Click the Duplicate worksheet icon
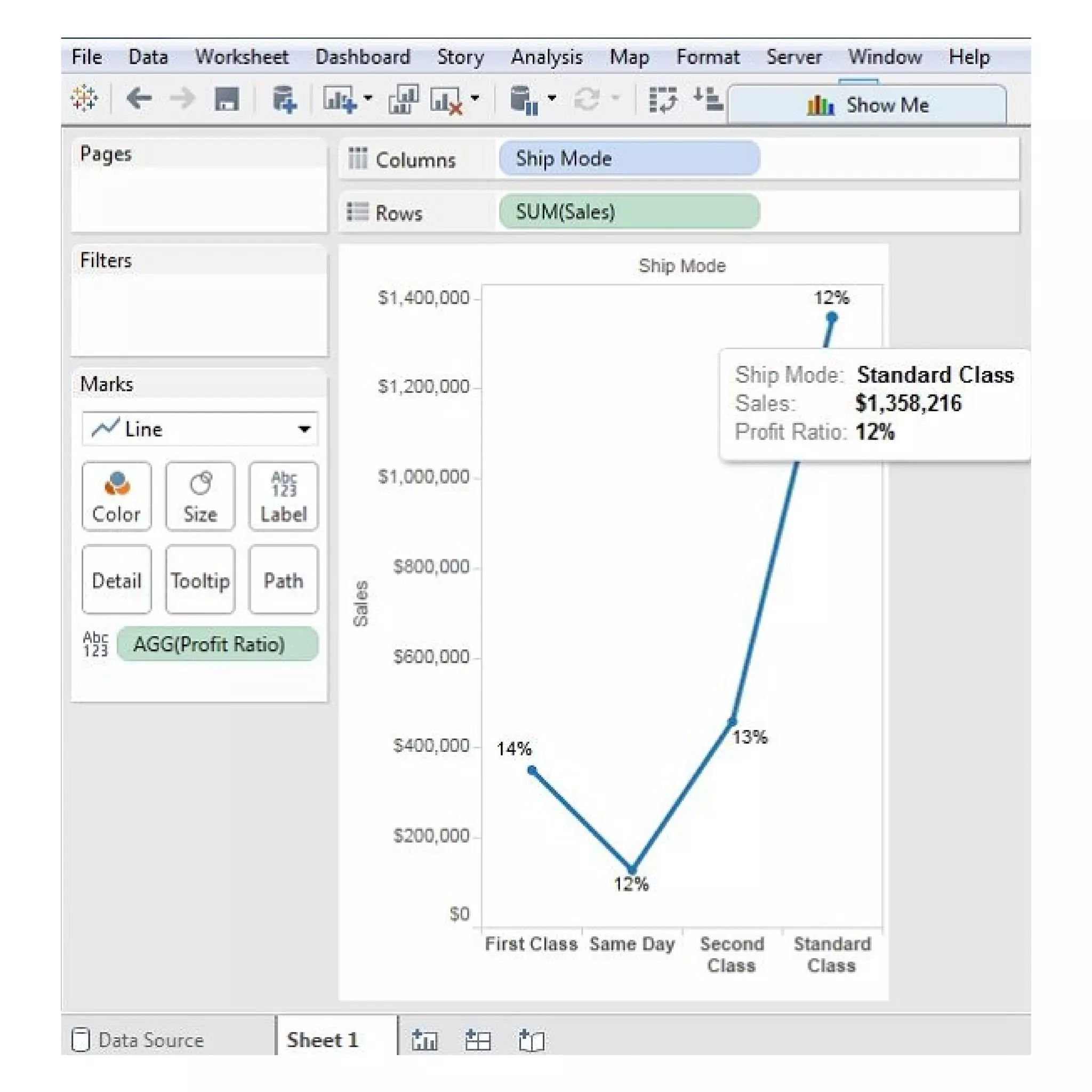The width and height of the screenshot is (1092, 1092). [403, 100]
